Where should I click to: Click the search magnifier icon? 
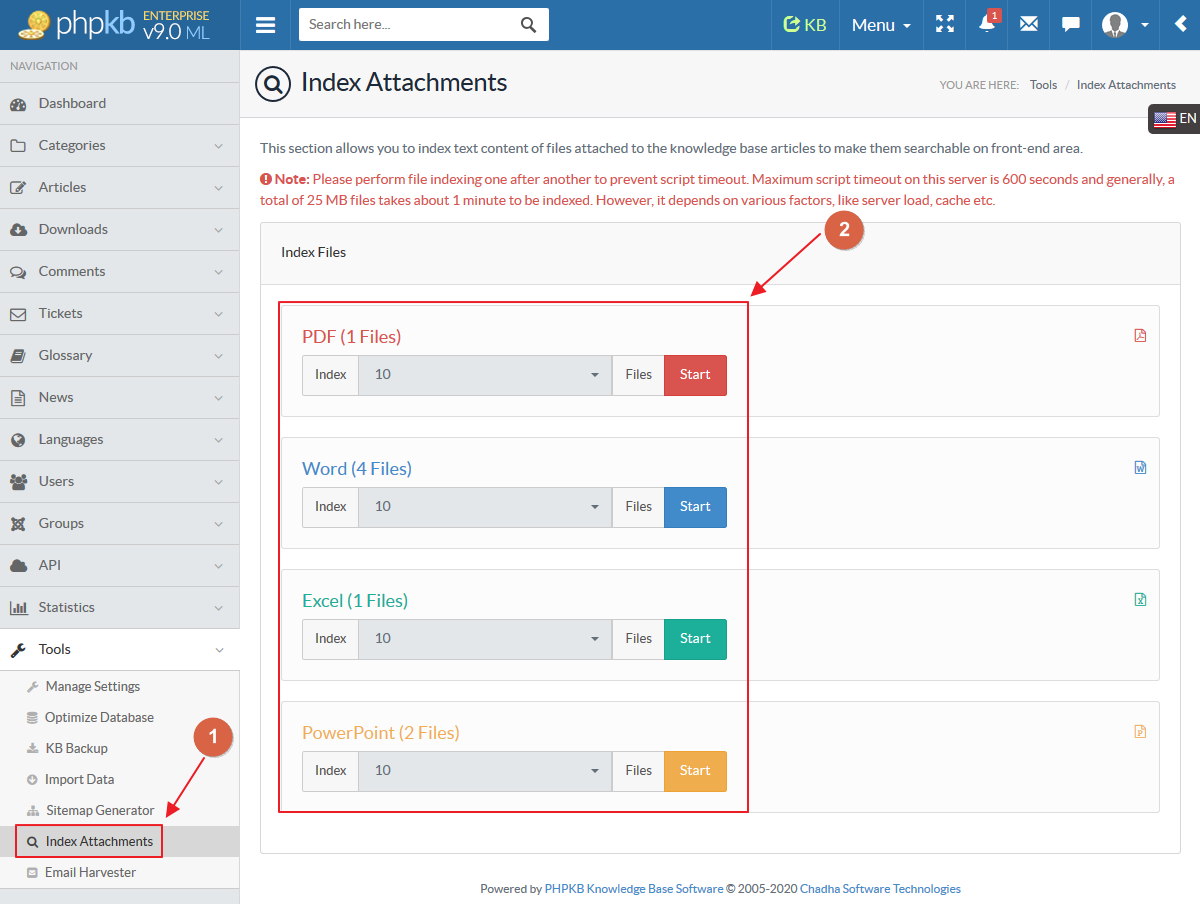pos(529,25)
